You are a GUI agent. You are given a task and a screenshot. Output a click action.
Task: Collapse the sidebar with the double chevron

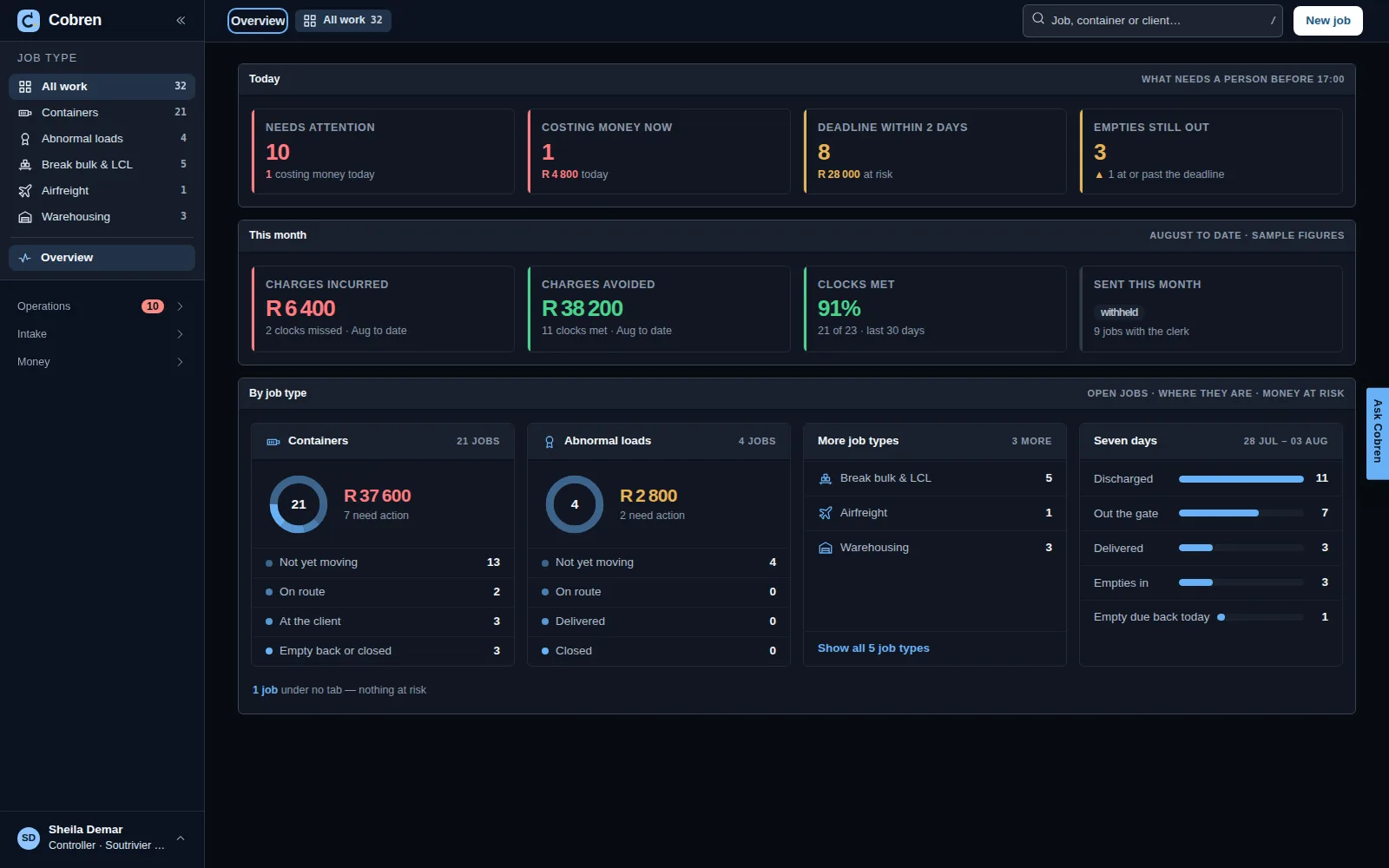pyautogui.click(x=181, y=21)
